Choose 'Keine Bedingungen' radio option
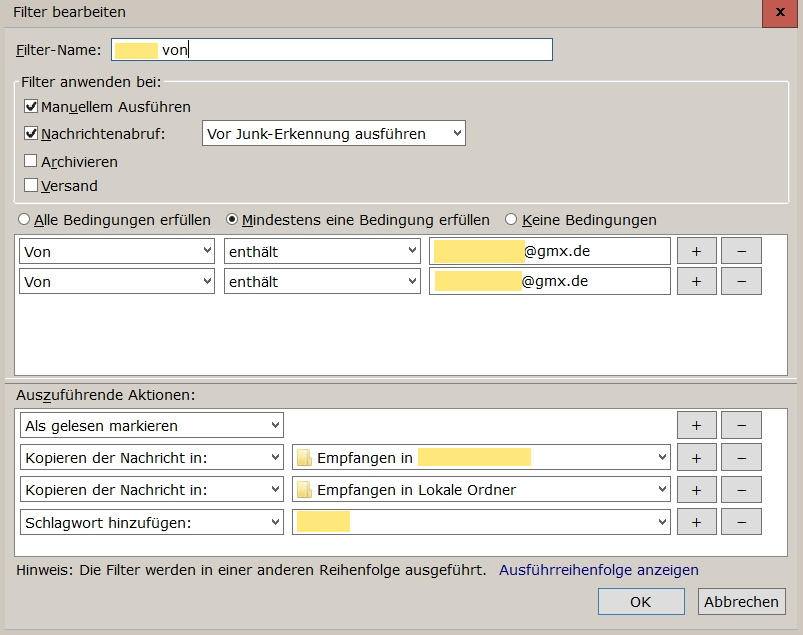Screen dimensions: 803x635 (x=511, y=220)
